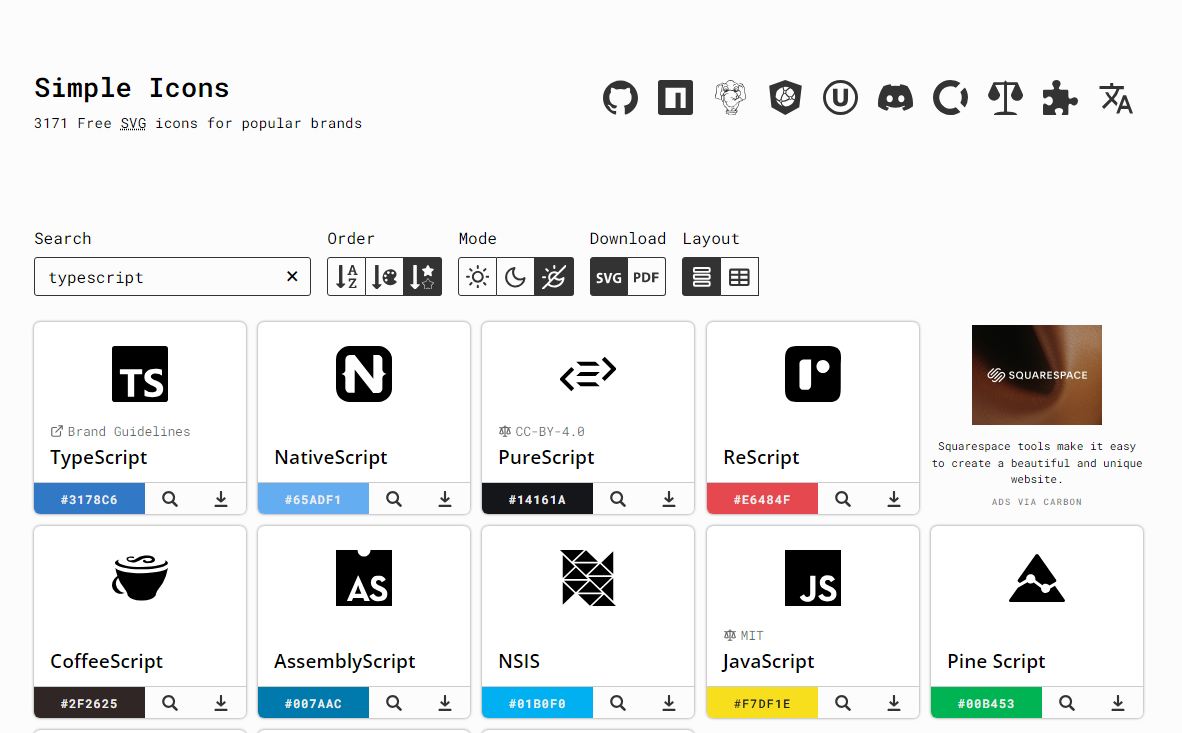The height and width of the screenshot is (733, 1182).
Task: Switch to light mode
Action: [x=477, y=277]
